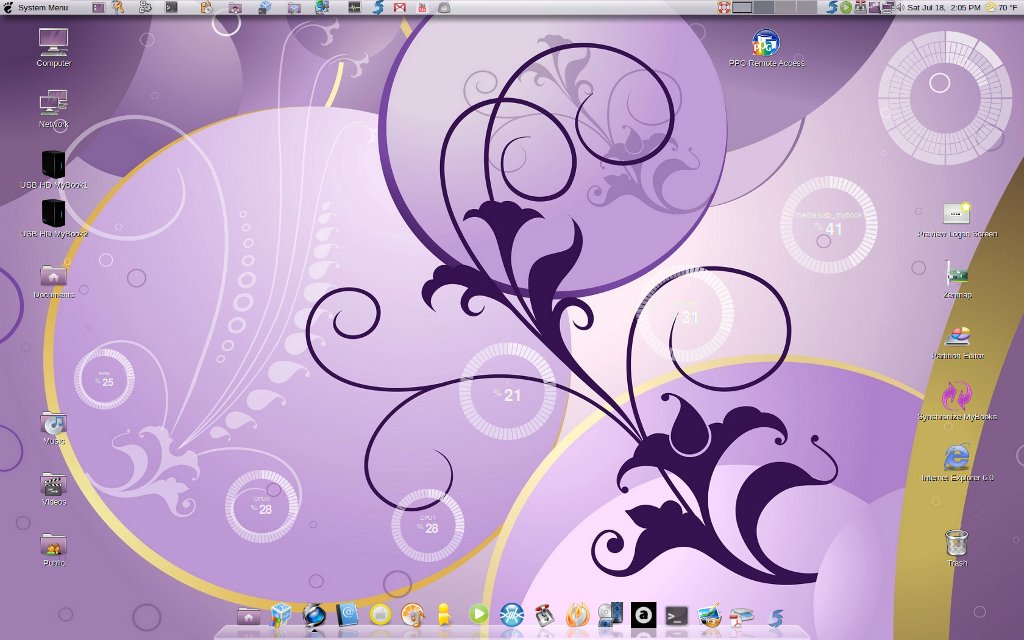
Task: Launch terminal from the top panel
Action: (x=171, y=7)
